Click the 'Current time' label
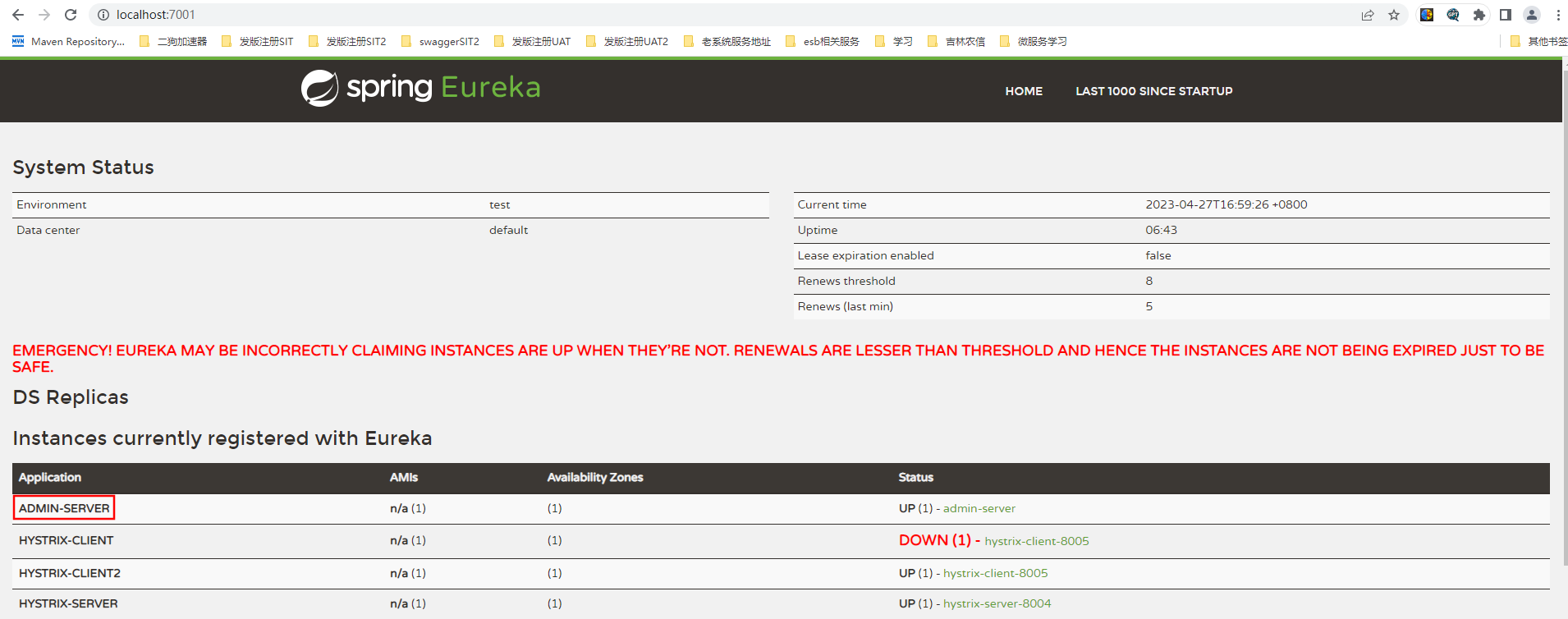Viewport: 1568px width, 619px height. tap(832, 204)
